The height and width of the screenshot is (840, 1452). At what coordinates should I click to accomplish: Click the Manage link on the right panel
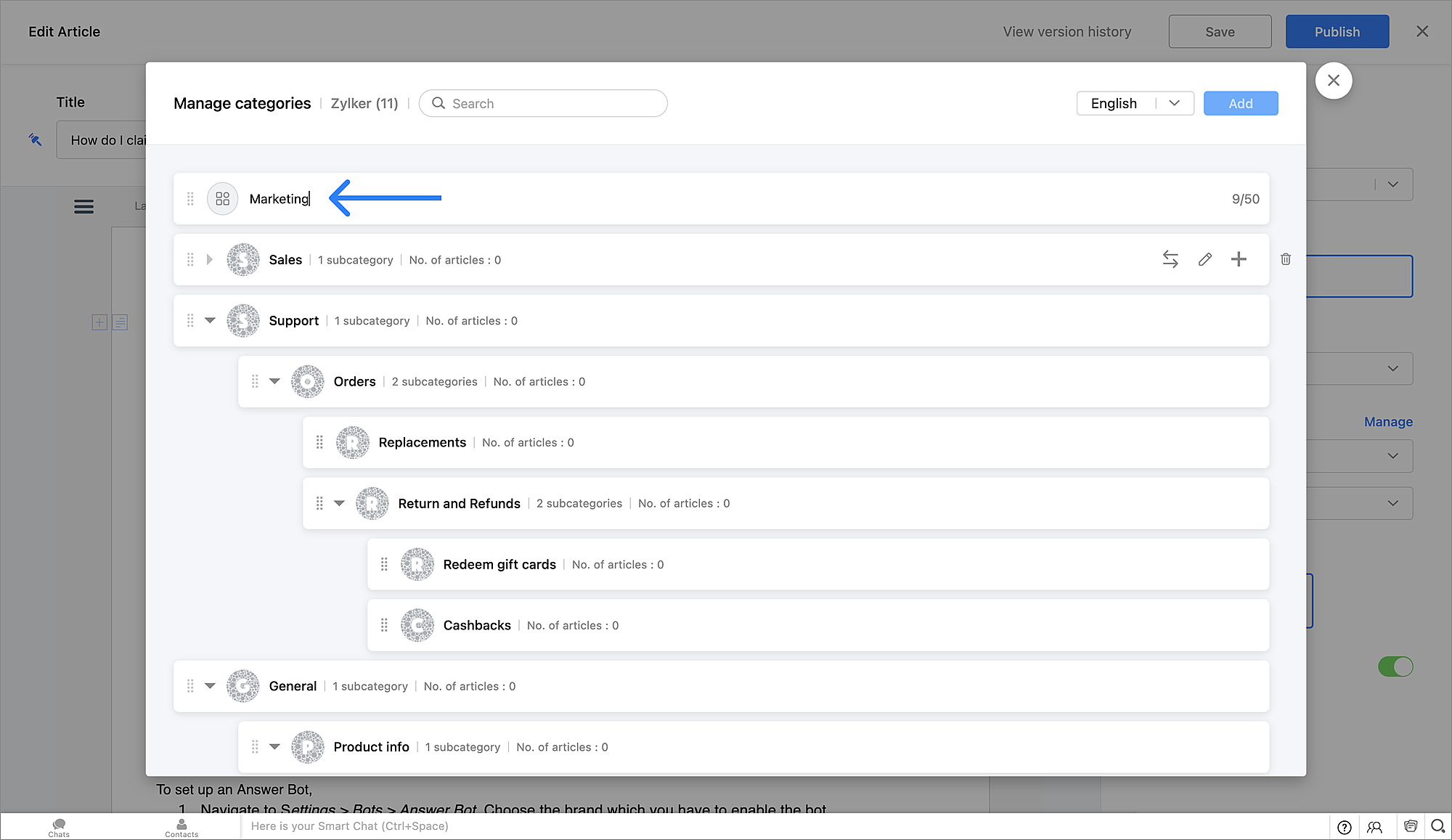1387,422
